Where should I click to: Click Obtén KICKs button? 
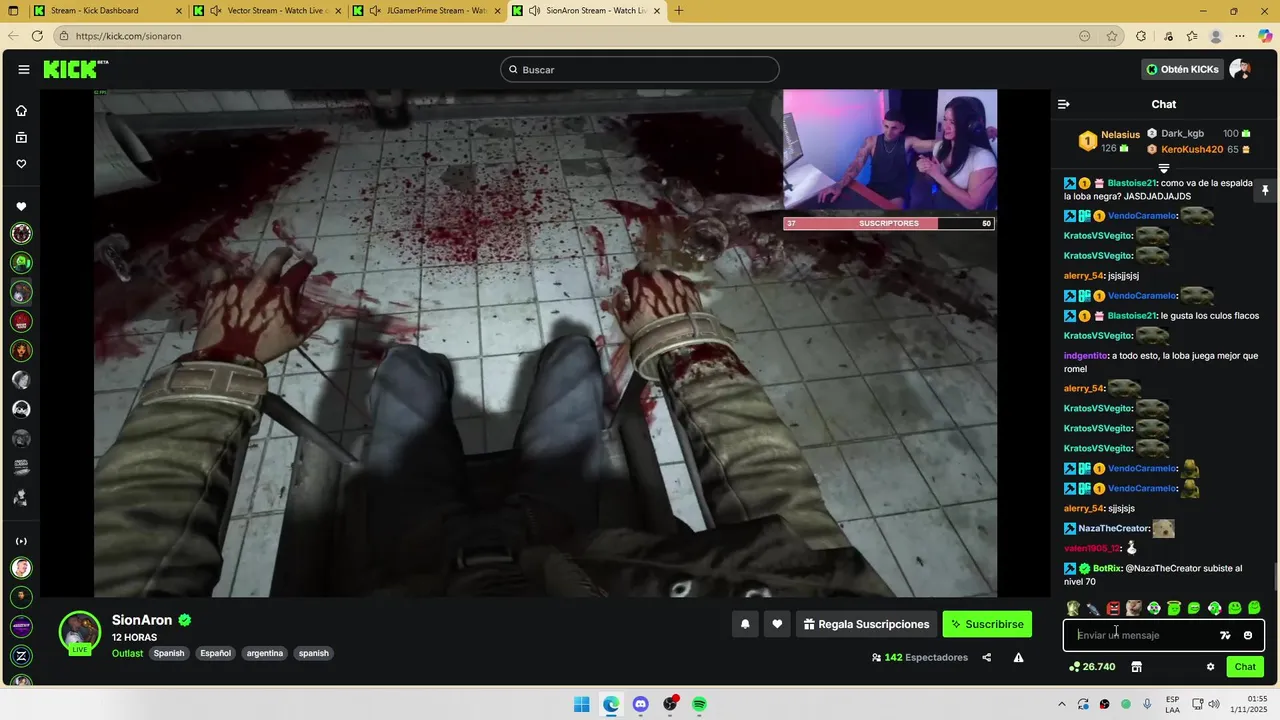[x=1183, y=69]
